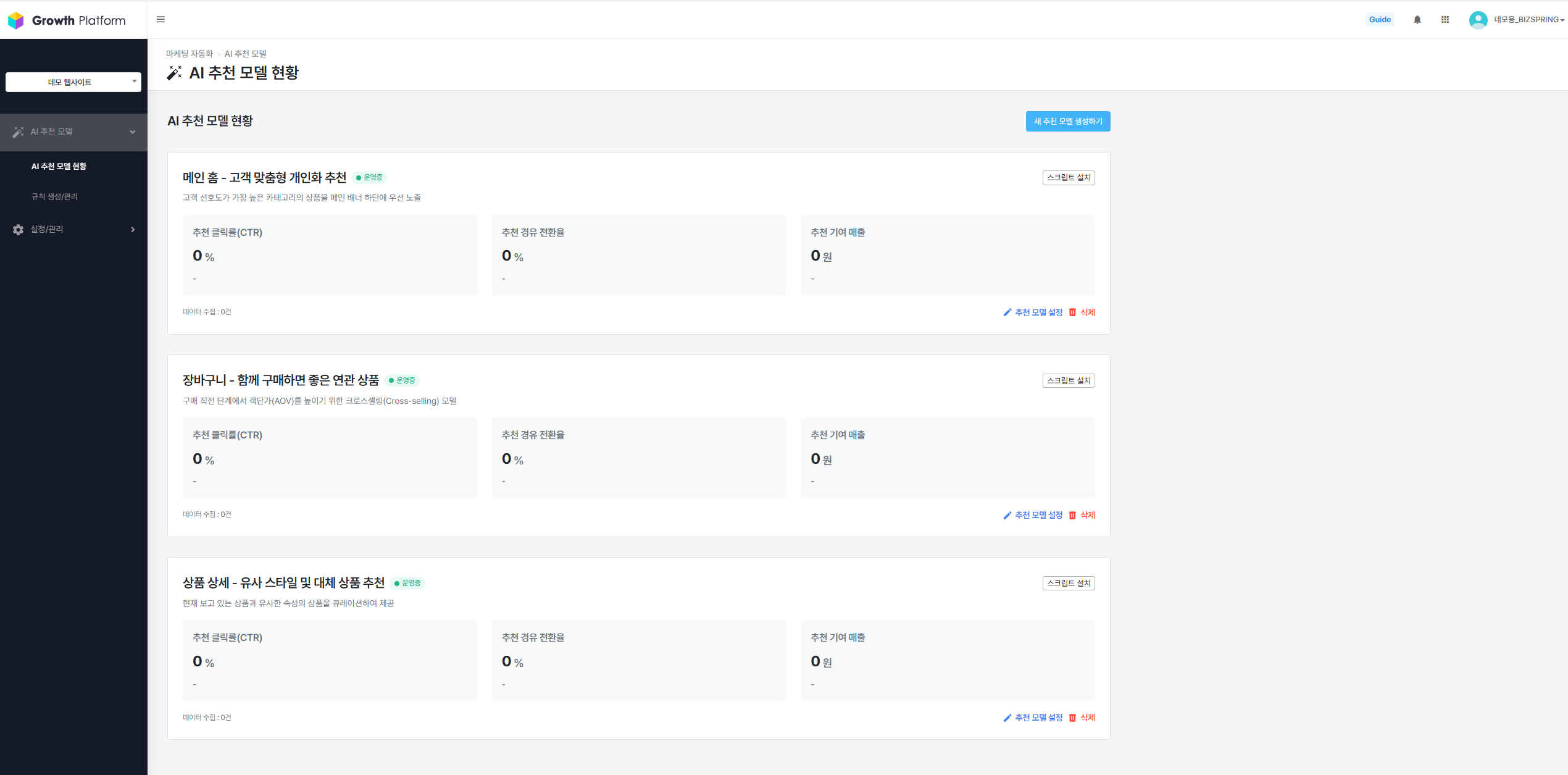Select the 규칙 생성/관리 menu item

click(x=54, y=196)
